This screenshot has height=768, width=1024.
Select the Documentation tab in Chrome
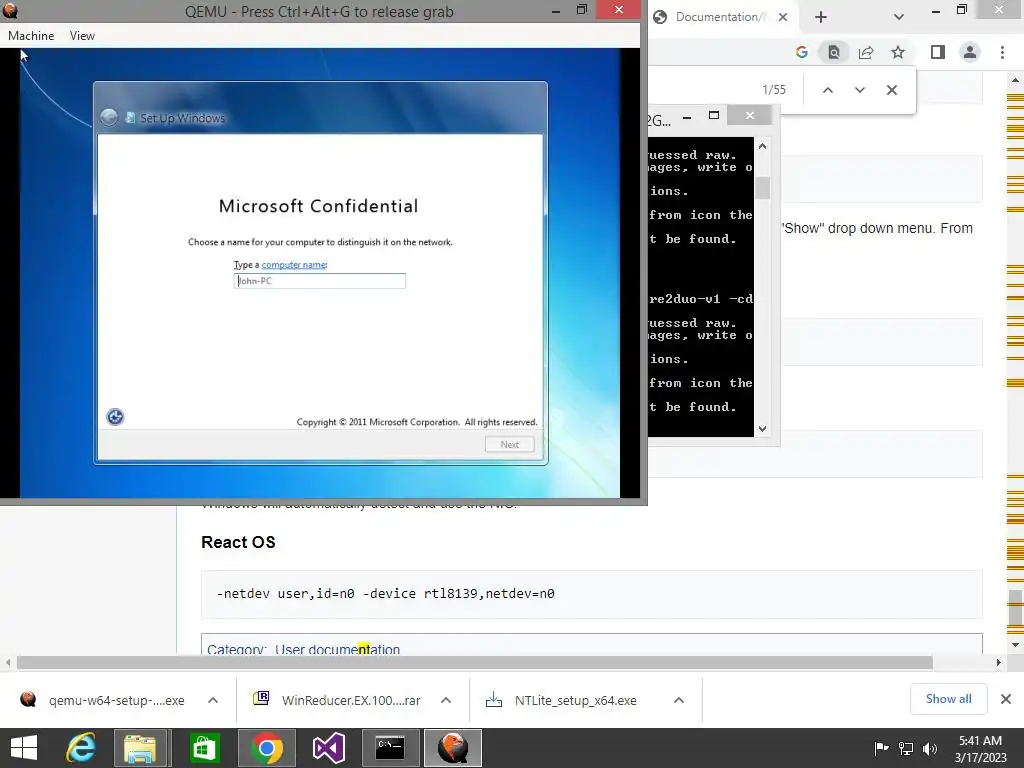(x=718, y=17)
